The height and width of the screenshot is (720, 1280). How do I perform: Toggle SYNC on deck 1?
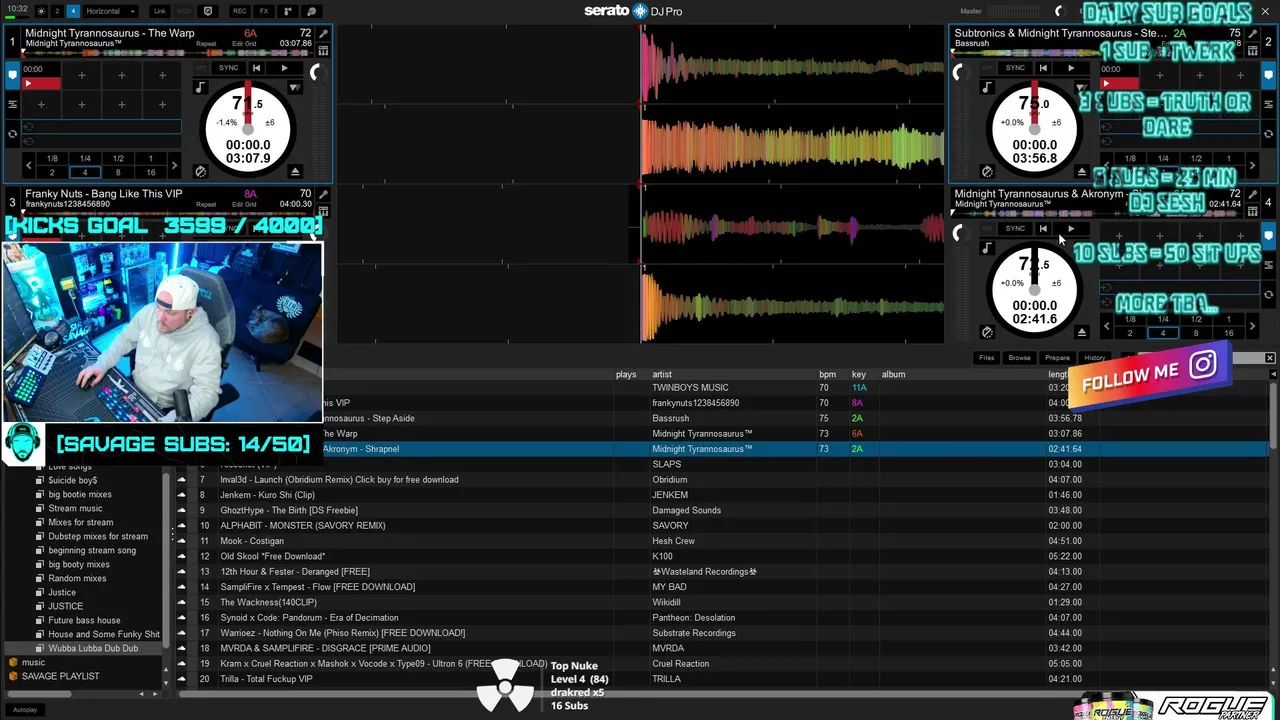(229, 68)
